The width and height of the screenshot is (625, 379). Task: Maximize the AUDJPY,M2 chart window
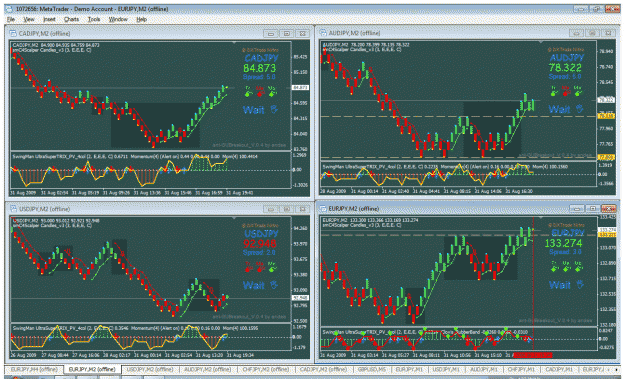592,33
